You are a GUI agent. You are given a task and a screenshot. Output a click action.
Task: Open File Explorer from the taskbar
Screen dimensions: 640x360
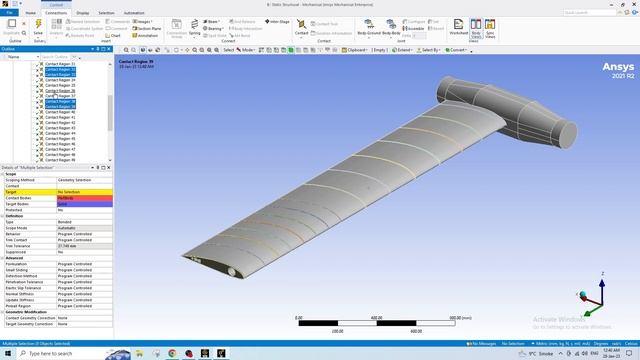[x=140, y=353]
